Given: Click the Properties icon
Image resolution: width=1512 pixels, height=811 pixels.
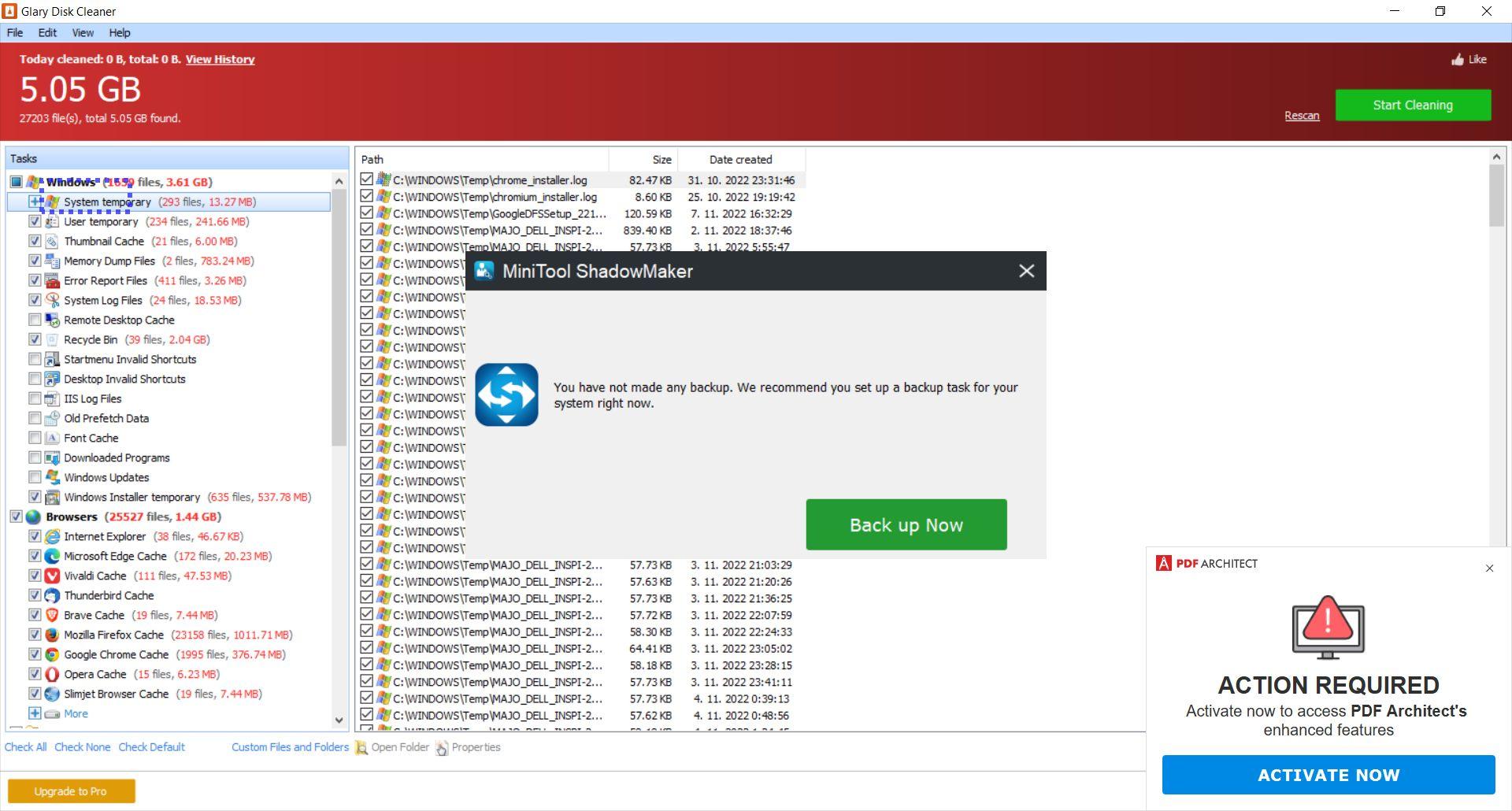Looking at the screenshot, I should (442, 748).
